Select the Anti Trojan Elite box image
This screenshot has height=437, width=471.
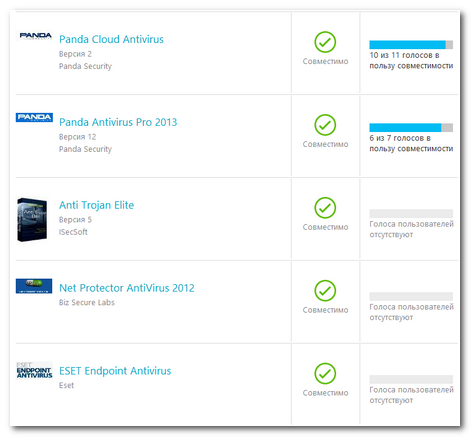point(32,219)
